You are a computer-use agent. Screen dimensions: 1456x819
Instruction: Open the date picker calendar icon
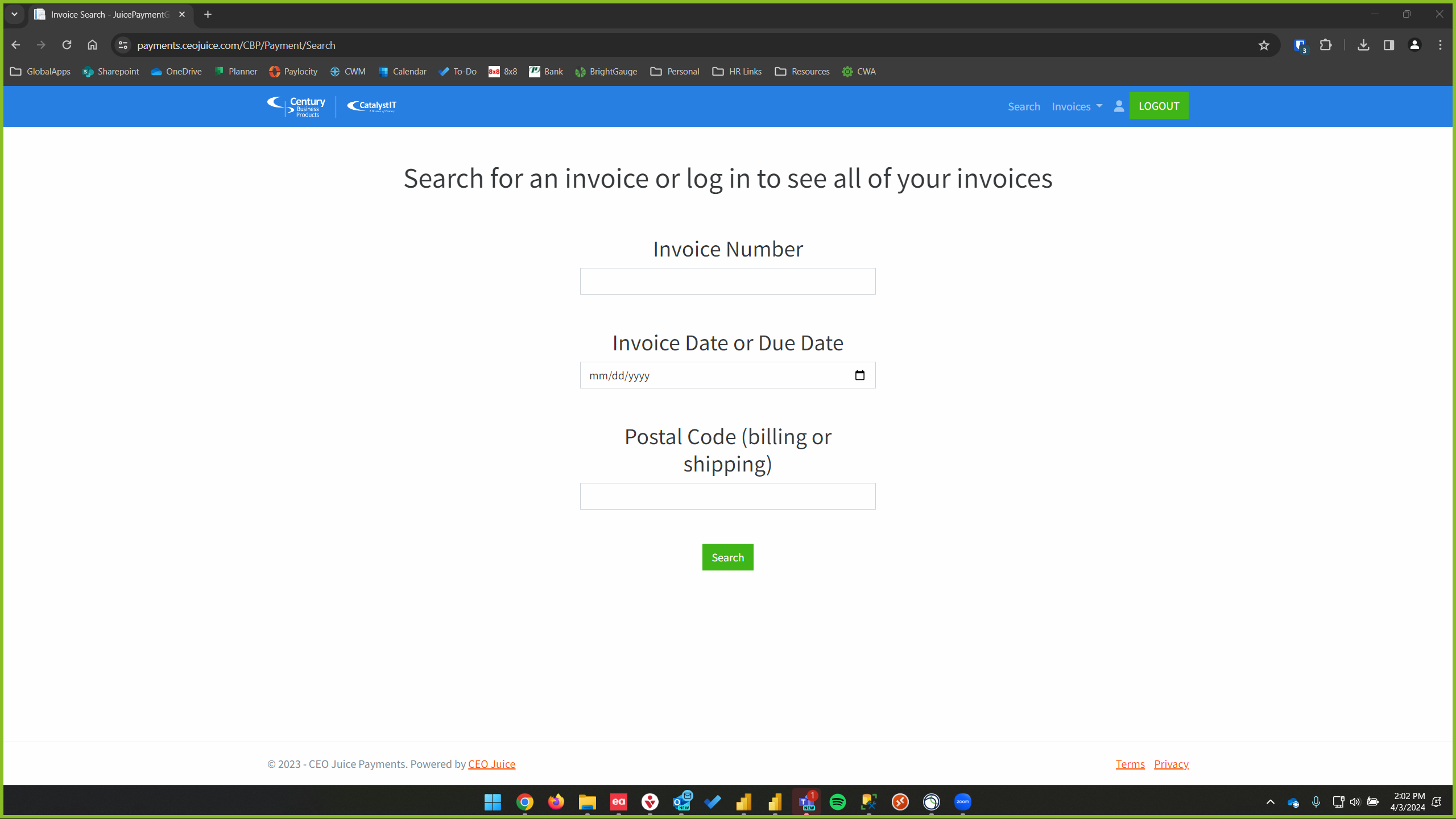859,375
